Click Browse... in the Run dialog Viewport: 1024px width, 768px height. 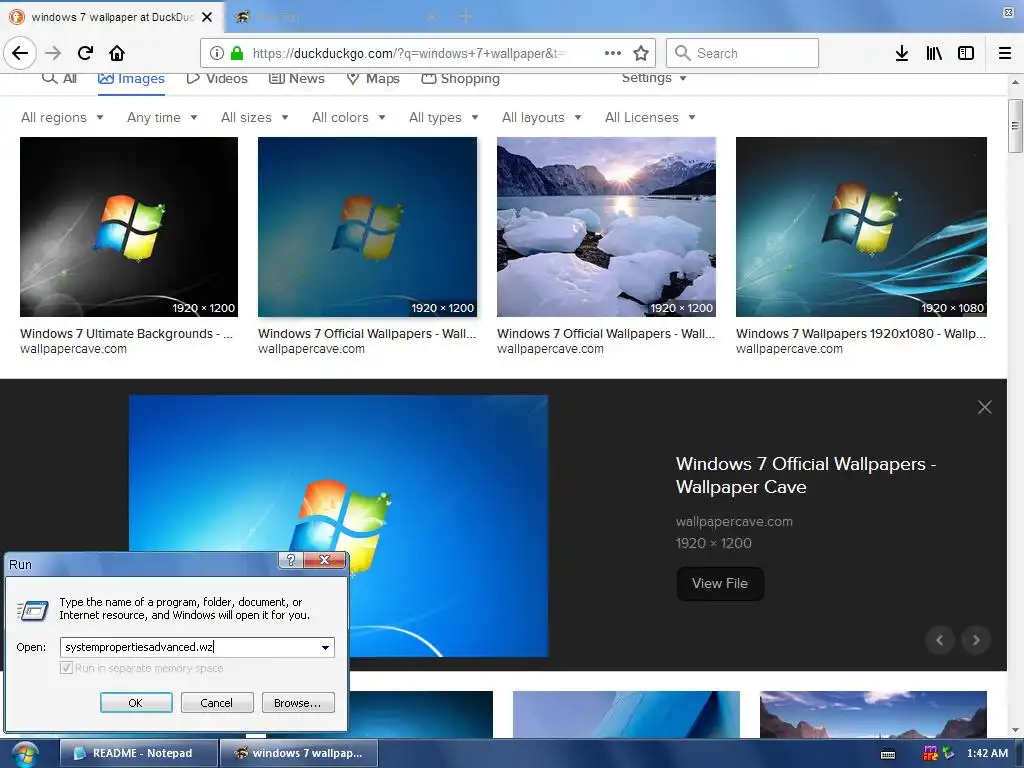click(x=298, y=703)
